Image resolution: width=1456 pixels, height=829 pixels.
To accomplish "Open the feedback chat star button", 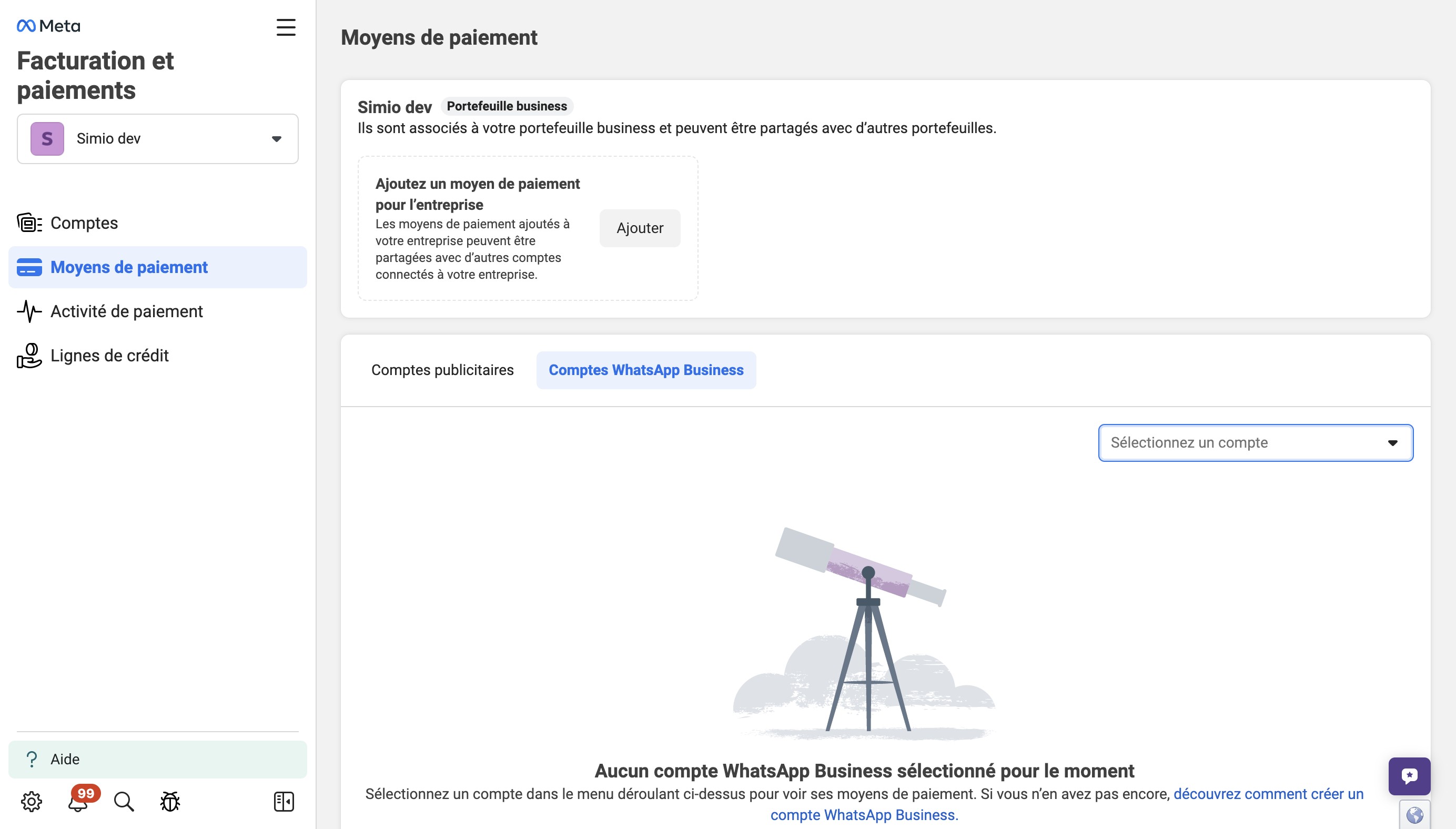I will pyautogui.click(x=1409, y=776).
